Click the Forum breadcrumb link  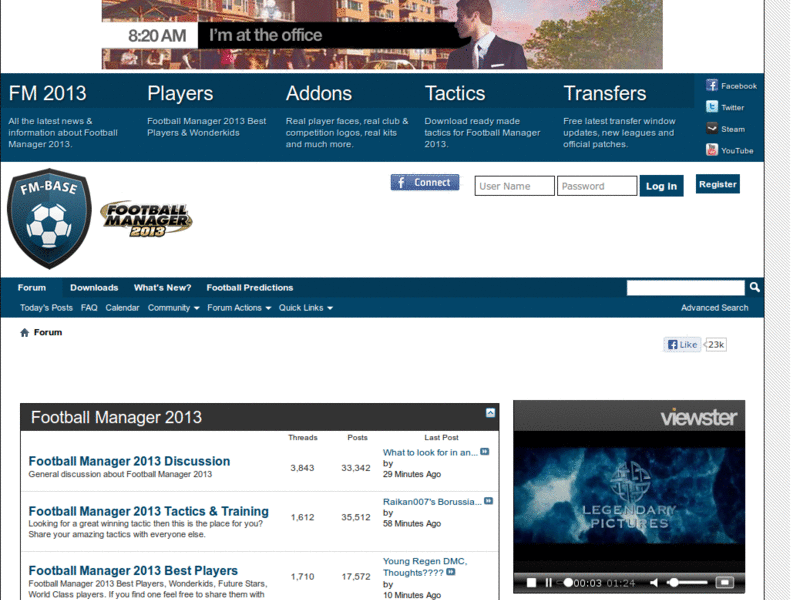coord(48,332)
